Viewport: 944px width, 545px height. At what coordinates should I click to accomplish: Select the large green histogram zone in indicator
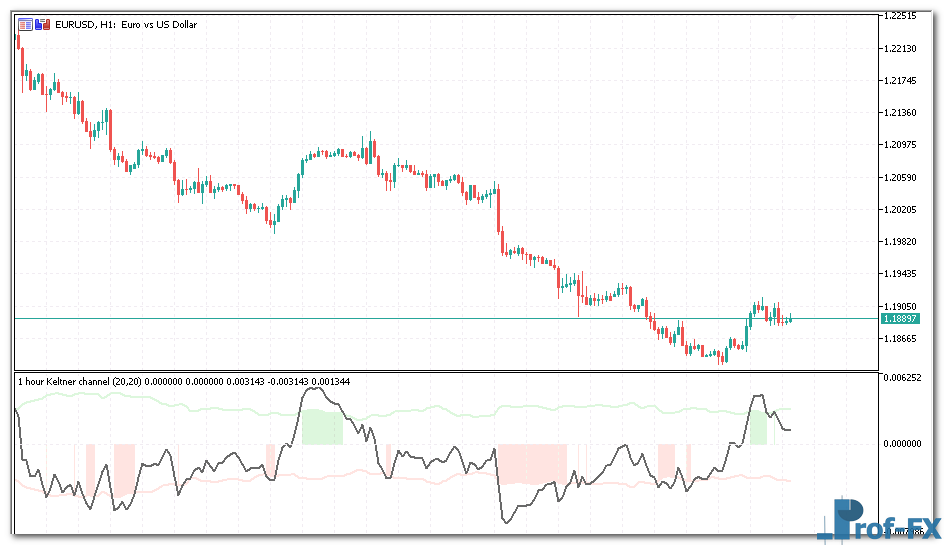point(322,427)
